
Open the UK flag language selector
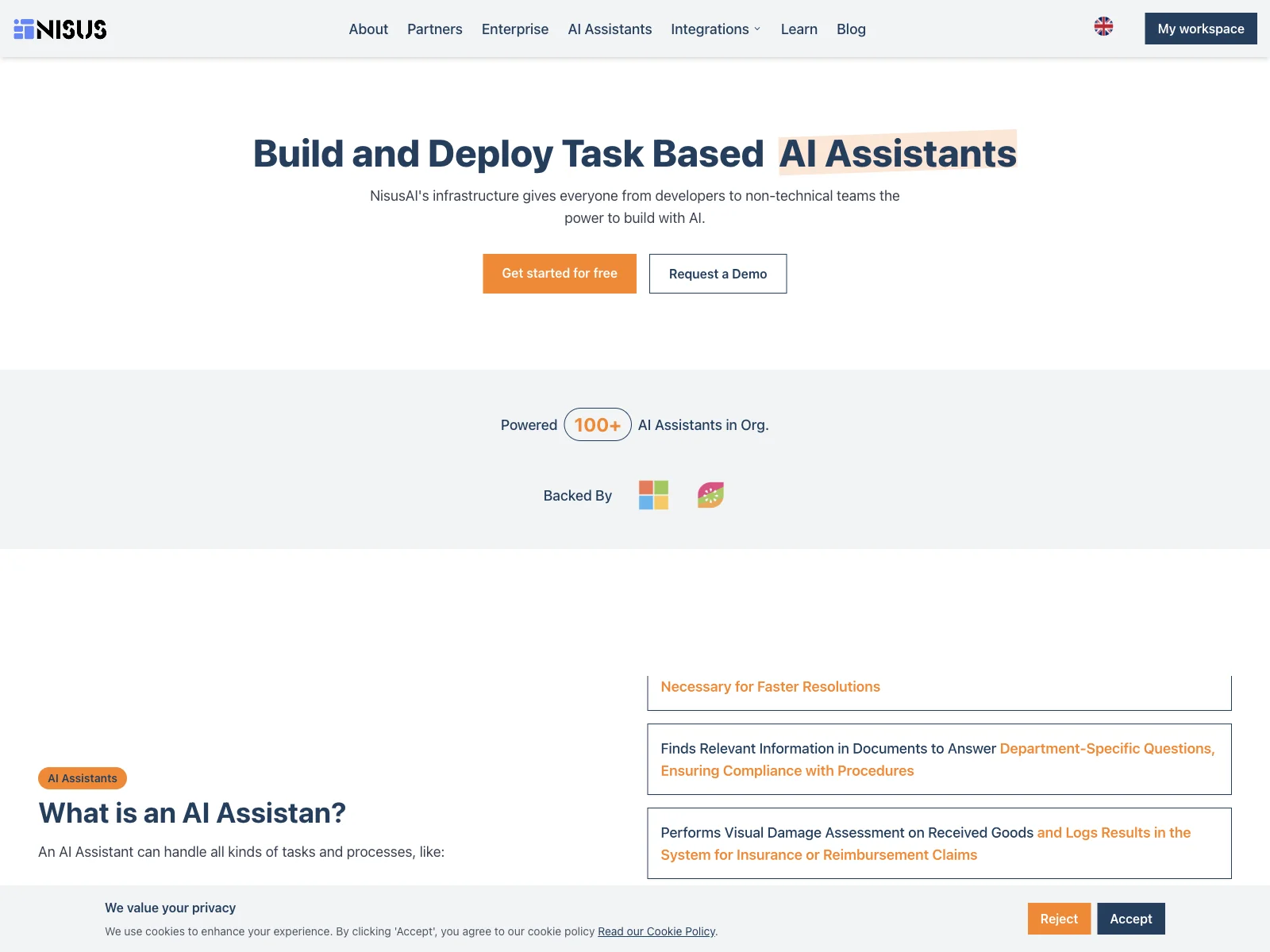tap(1103, 26)
